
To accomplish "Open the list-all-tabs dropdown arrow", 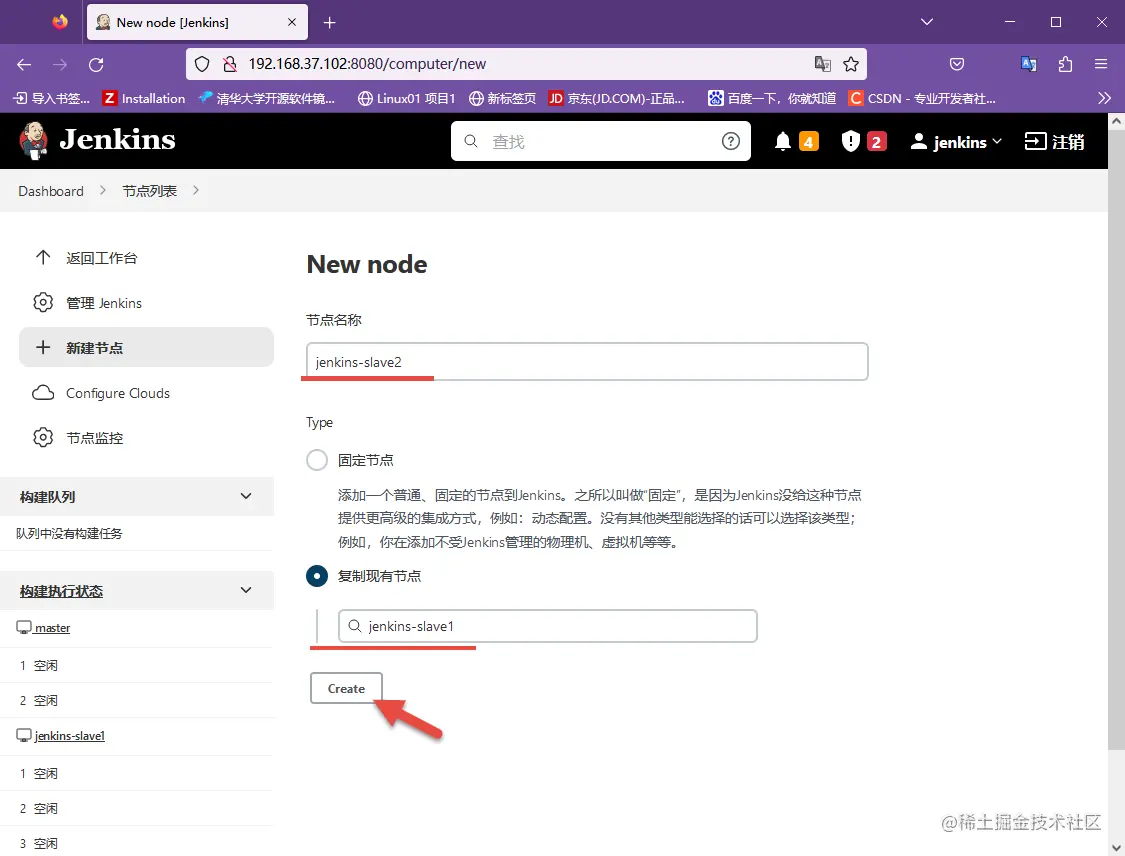I will (927, 22).
